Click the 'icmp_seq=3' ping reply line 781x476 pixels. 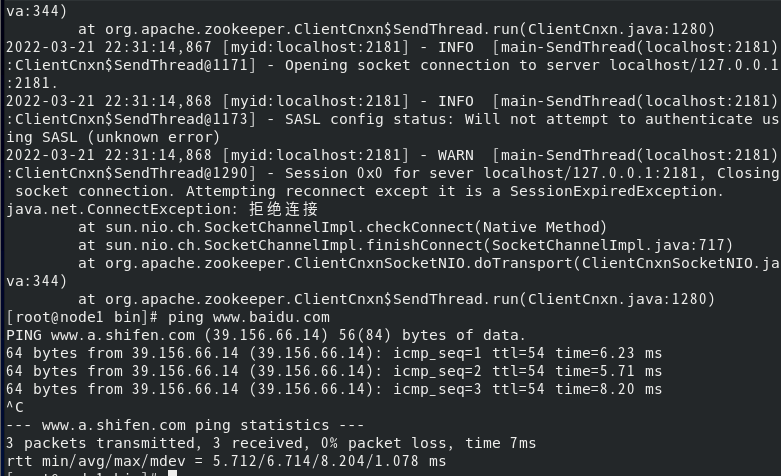tap(334, 389)
